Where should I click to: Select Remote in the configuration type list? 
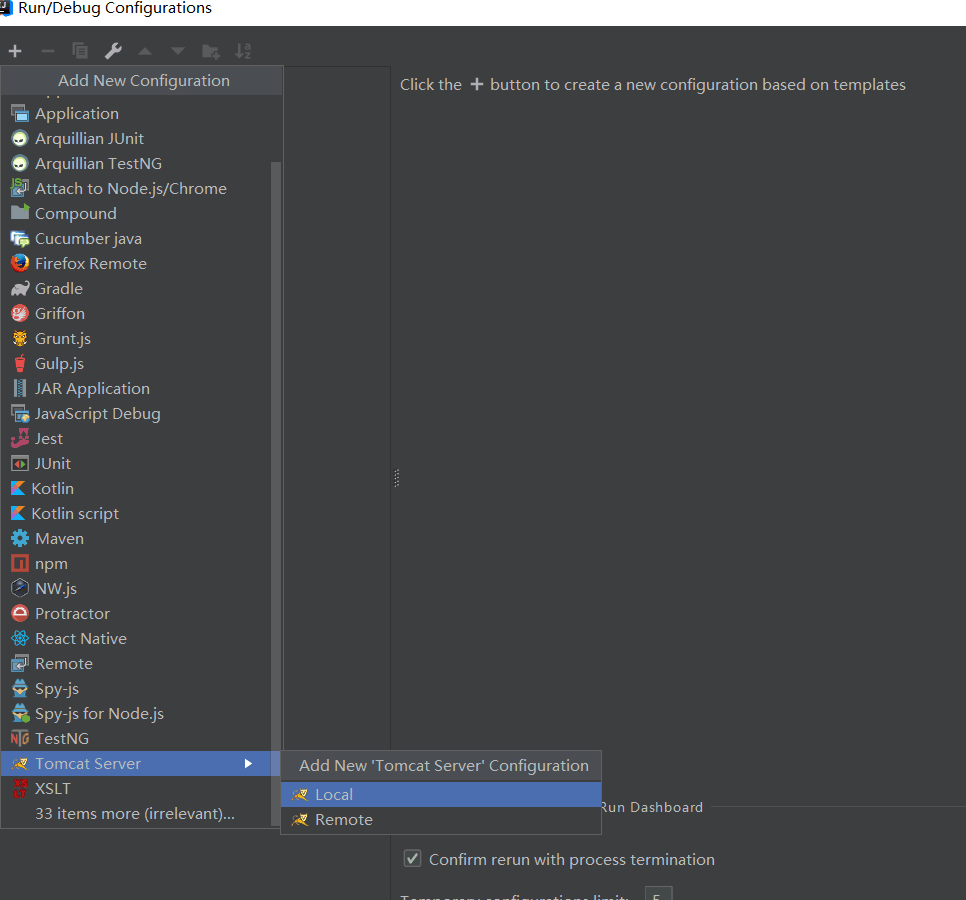point(136,663)
